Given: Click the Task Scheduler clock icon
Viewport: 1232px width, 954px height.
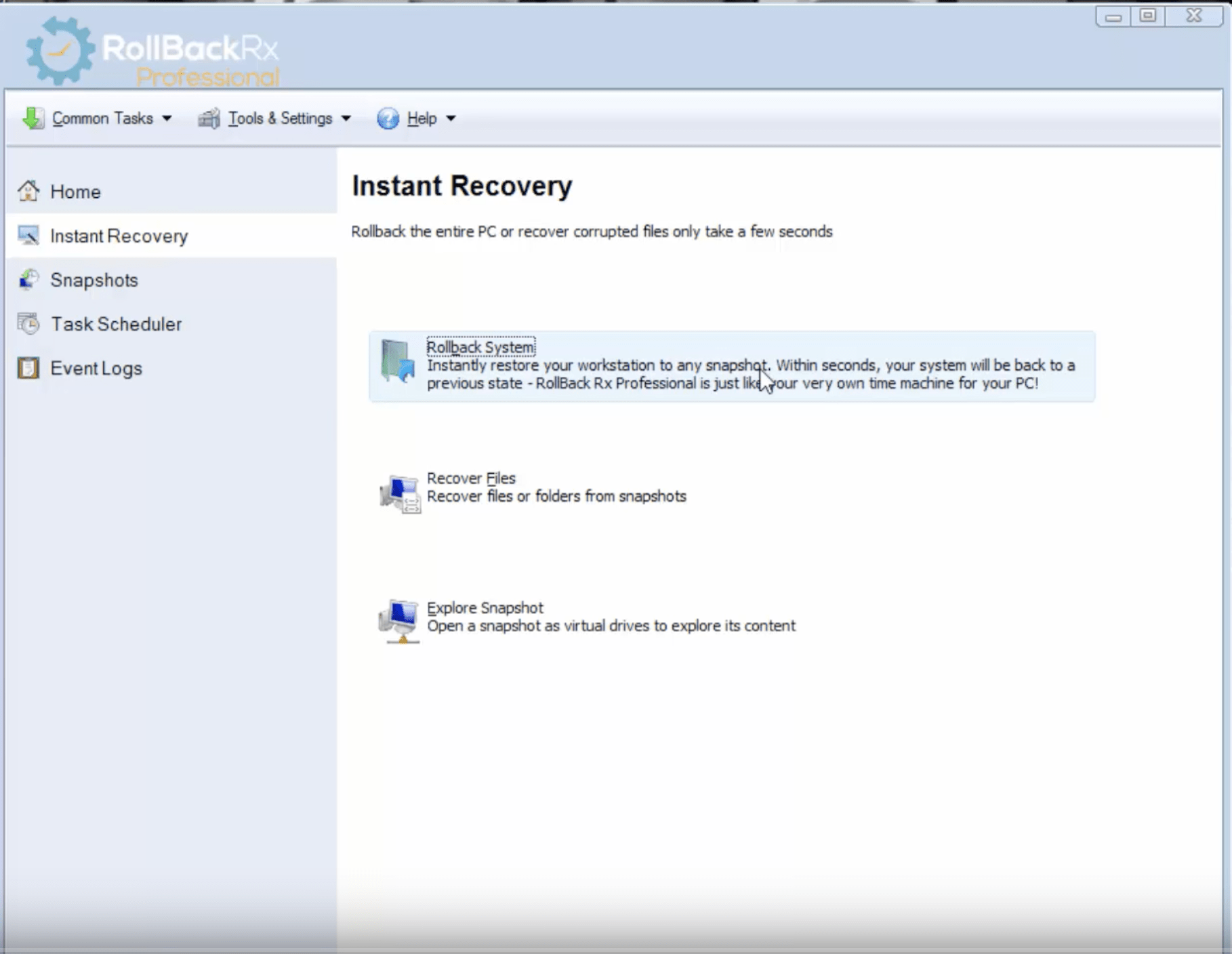Looking at the screenshot, I should 28,324.
